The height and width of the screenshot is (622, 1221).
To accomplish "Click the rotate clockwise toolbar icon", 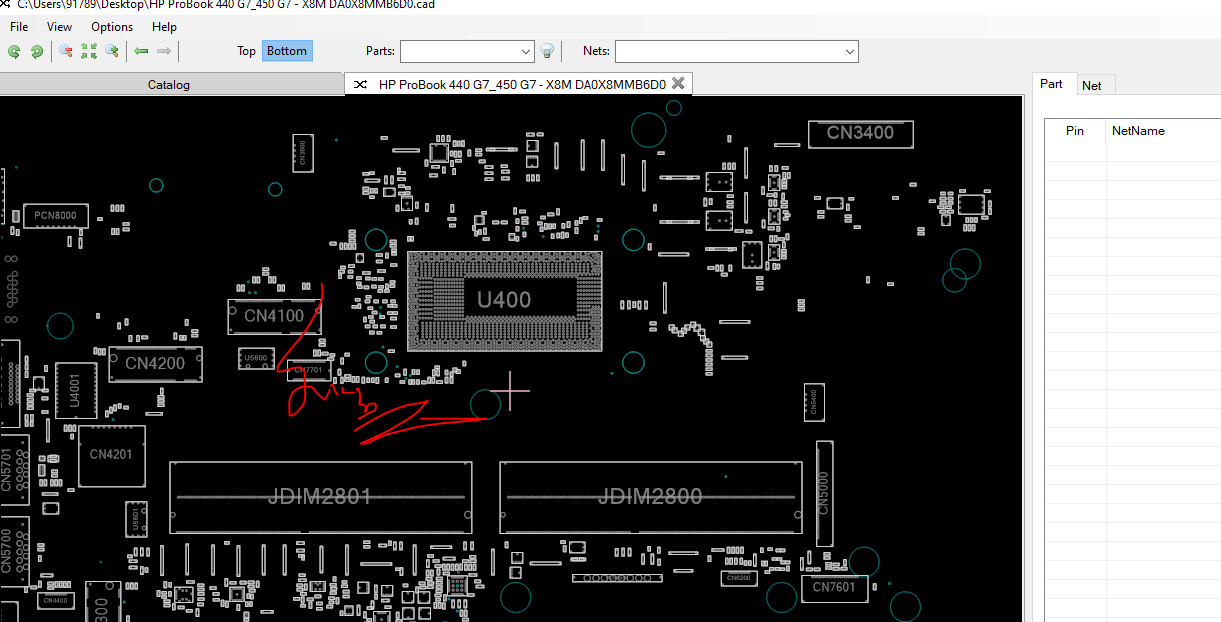I will [x=37, y=51].
